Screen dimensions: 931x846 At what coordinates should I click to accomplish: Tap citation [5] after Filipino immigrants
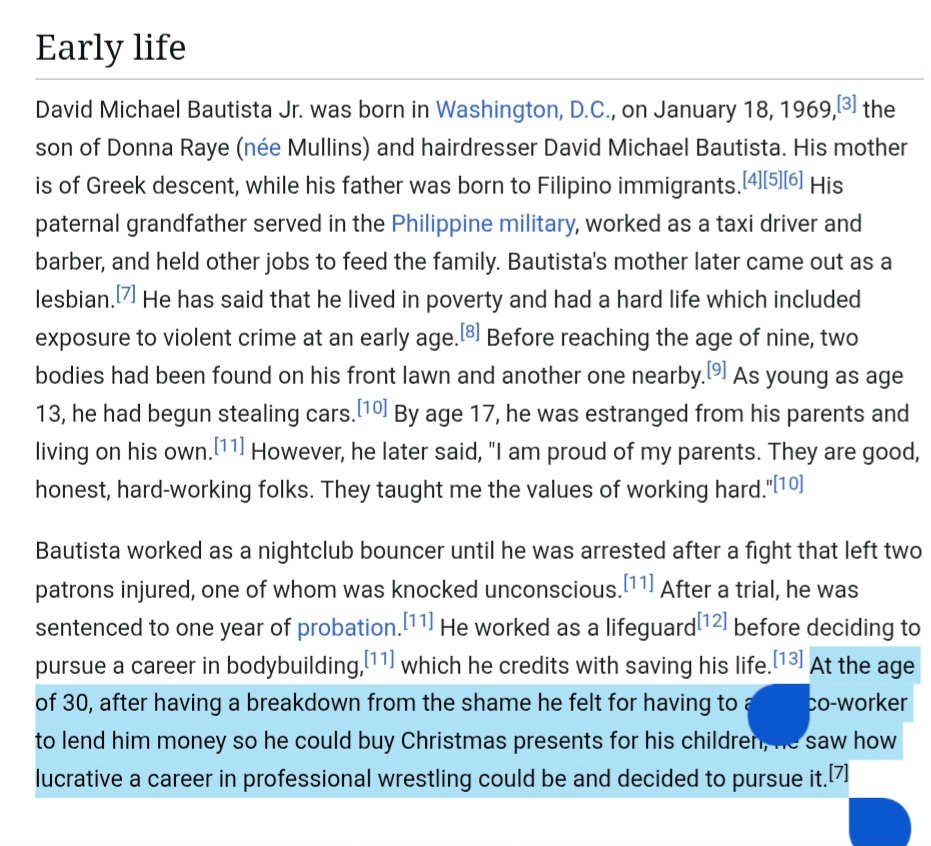pos(772,179)
